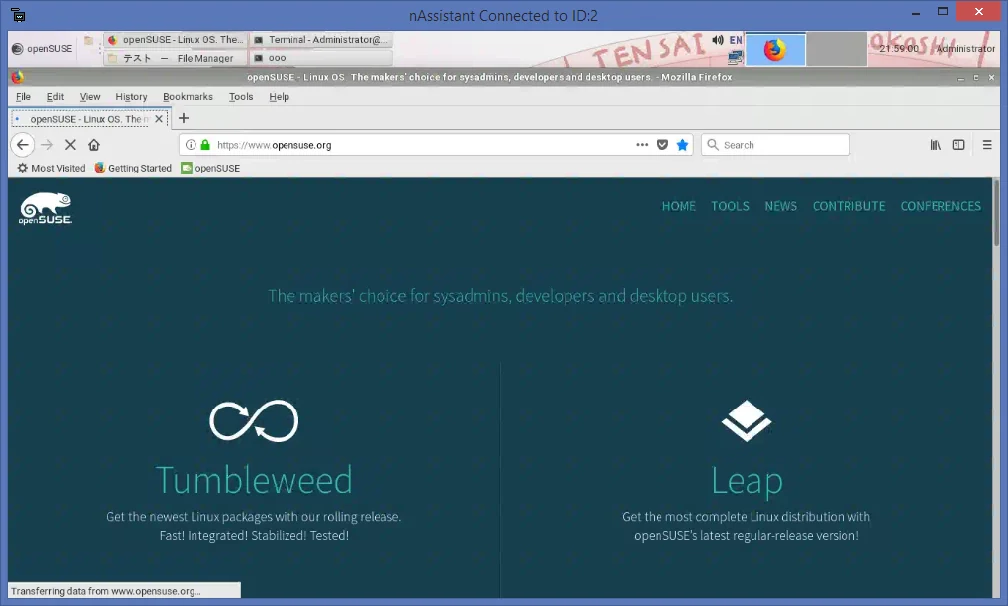Open the File menu
Screen dimensions: 1008x606
click(23, 96)
